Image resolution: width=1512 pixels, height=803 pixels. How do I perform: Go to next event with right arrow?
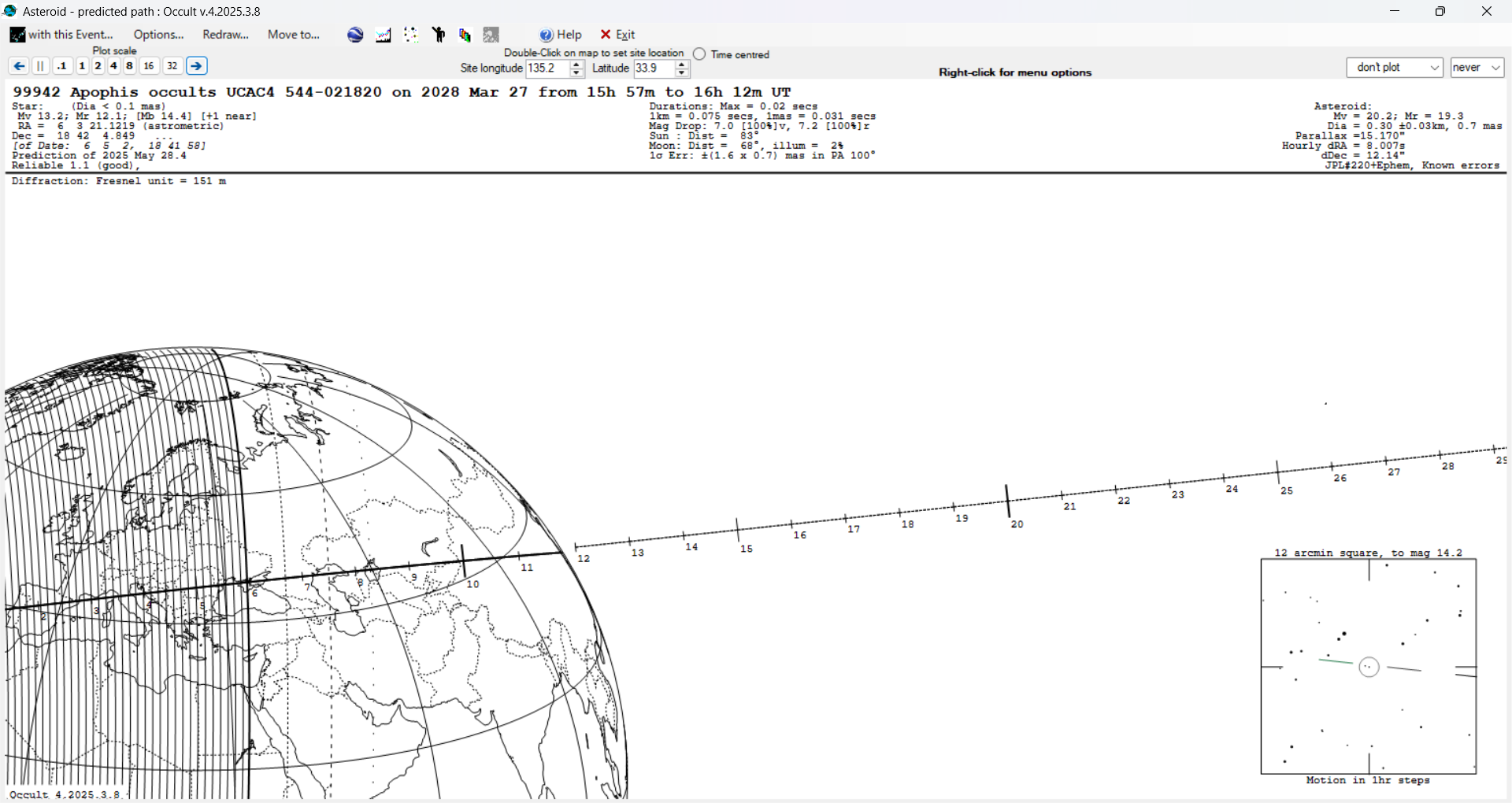[x=197, y=66]
